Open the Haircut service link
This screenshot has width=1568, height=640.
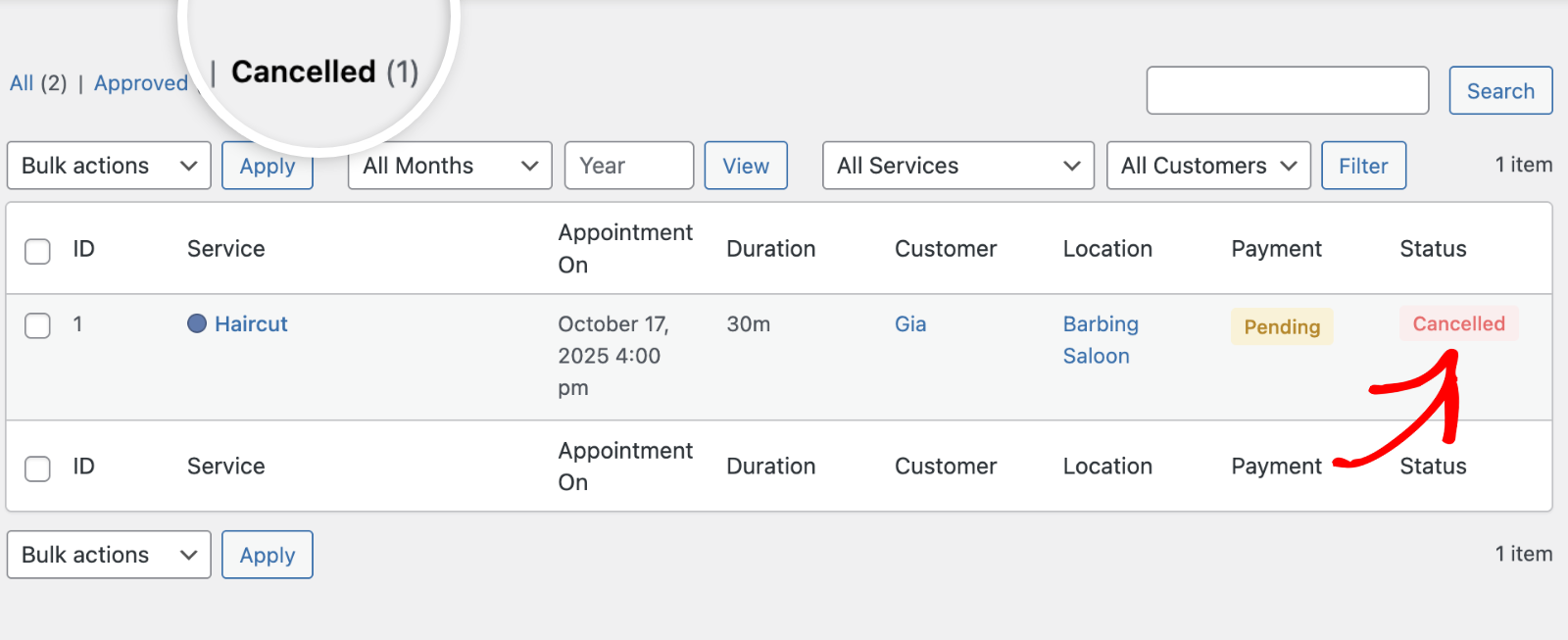tap(251, 323)
